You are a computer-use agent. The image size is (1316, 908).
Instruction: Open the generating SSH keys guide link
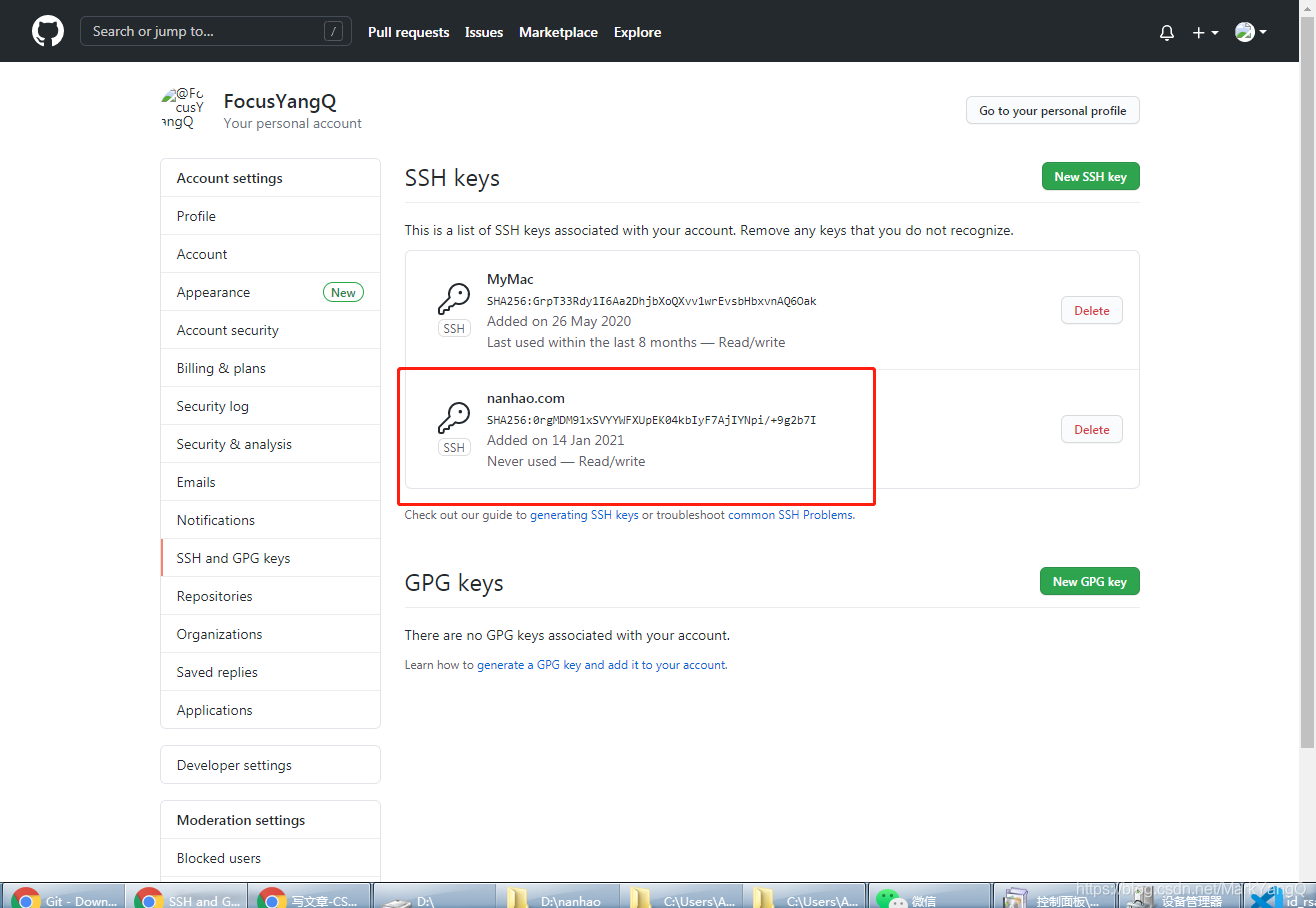[x=584, y=515]
